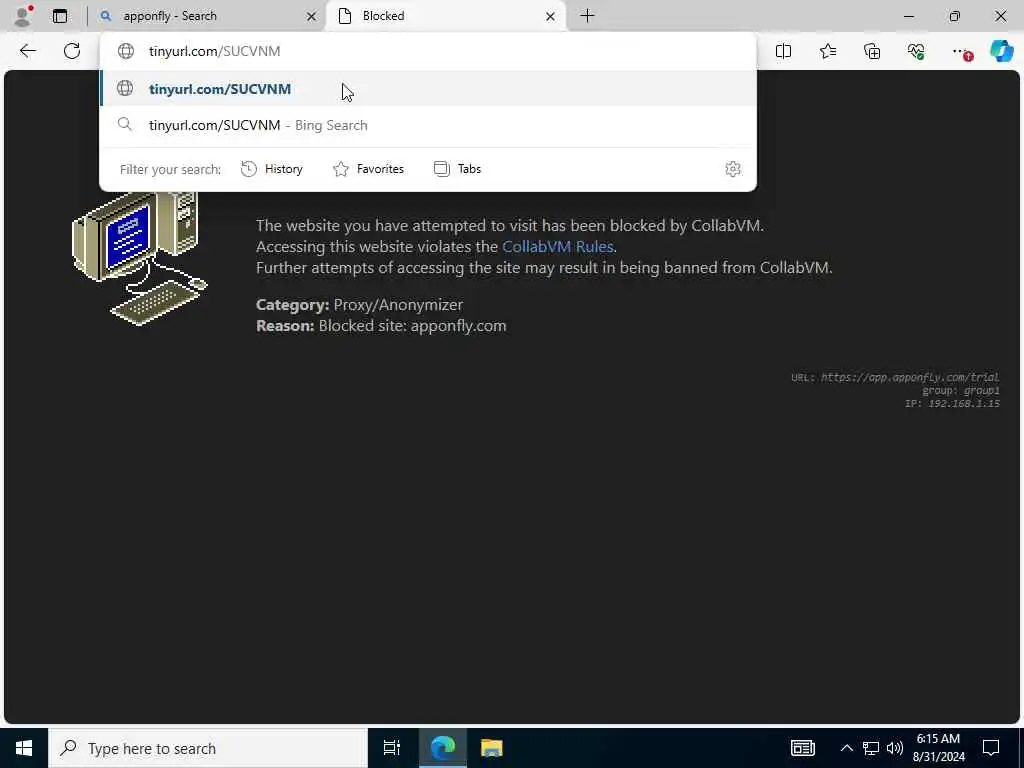This screenshot has width=1024, height=768.
Task: Toggle the split screen icon
Action: (x=783, y=51)
